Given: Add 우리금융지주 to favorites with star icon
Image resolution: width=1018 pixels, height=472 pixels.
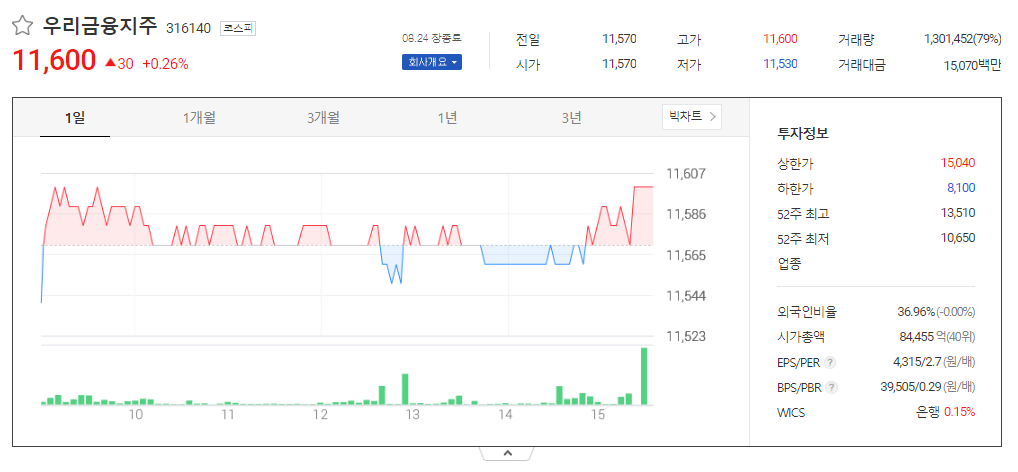Looking at the screenshot, I should [x=22, y=26].
